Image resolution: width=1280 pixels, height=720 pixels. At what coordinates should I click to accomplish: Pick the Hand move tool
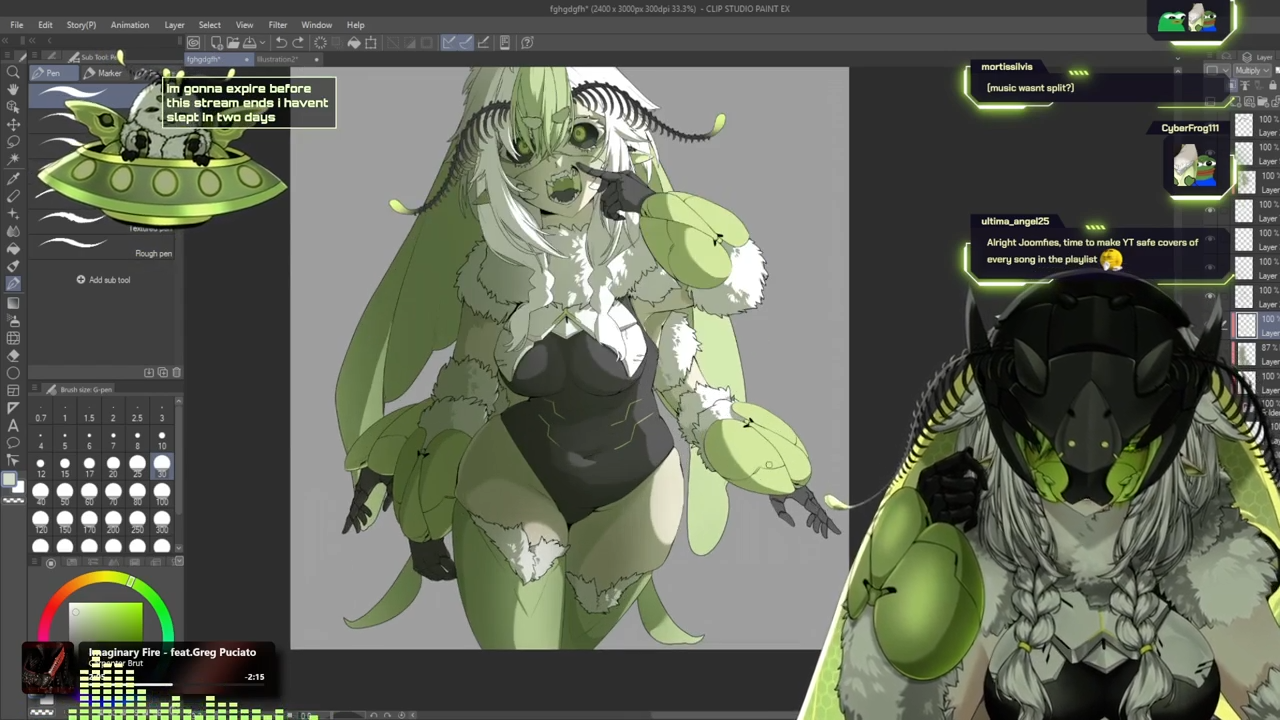tap(13, 89)
